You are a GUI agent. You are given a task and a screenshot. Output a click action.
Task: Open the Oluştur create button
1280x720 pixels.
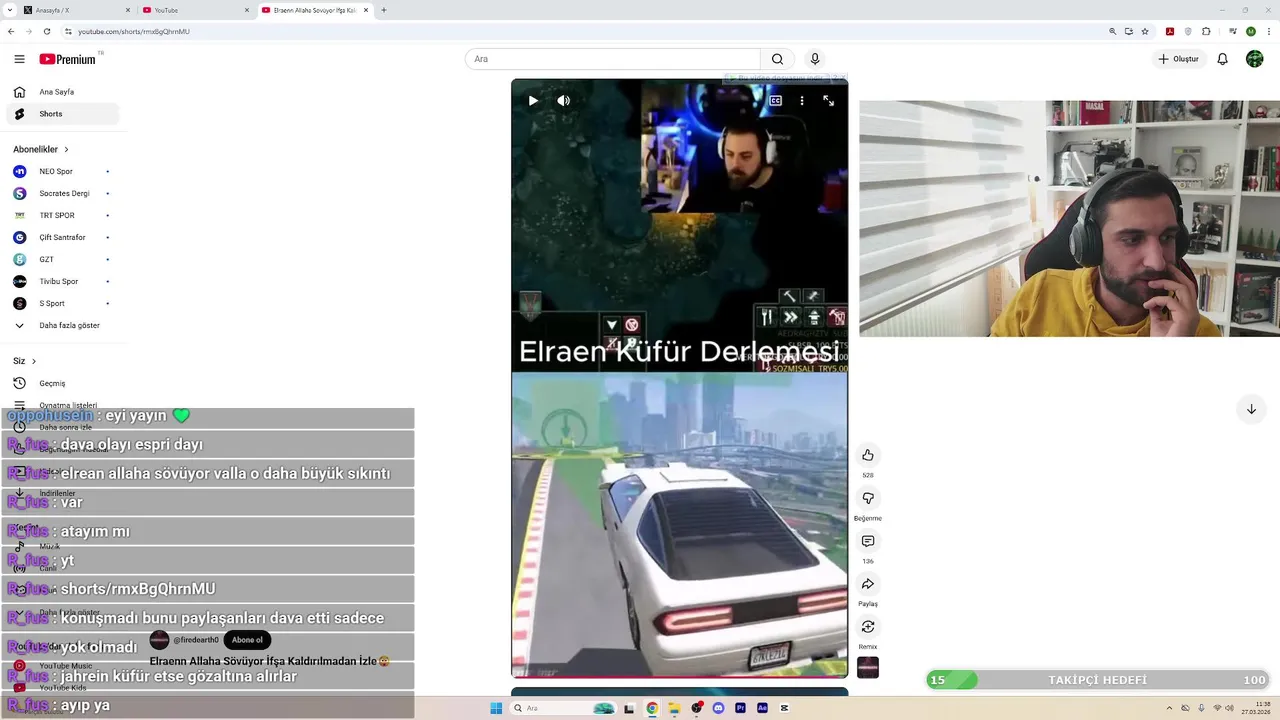click(x=1178, y=59)
